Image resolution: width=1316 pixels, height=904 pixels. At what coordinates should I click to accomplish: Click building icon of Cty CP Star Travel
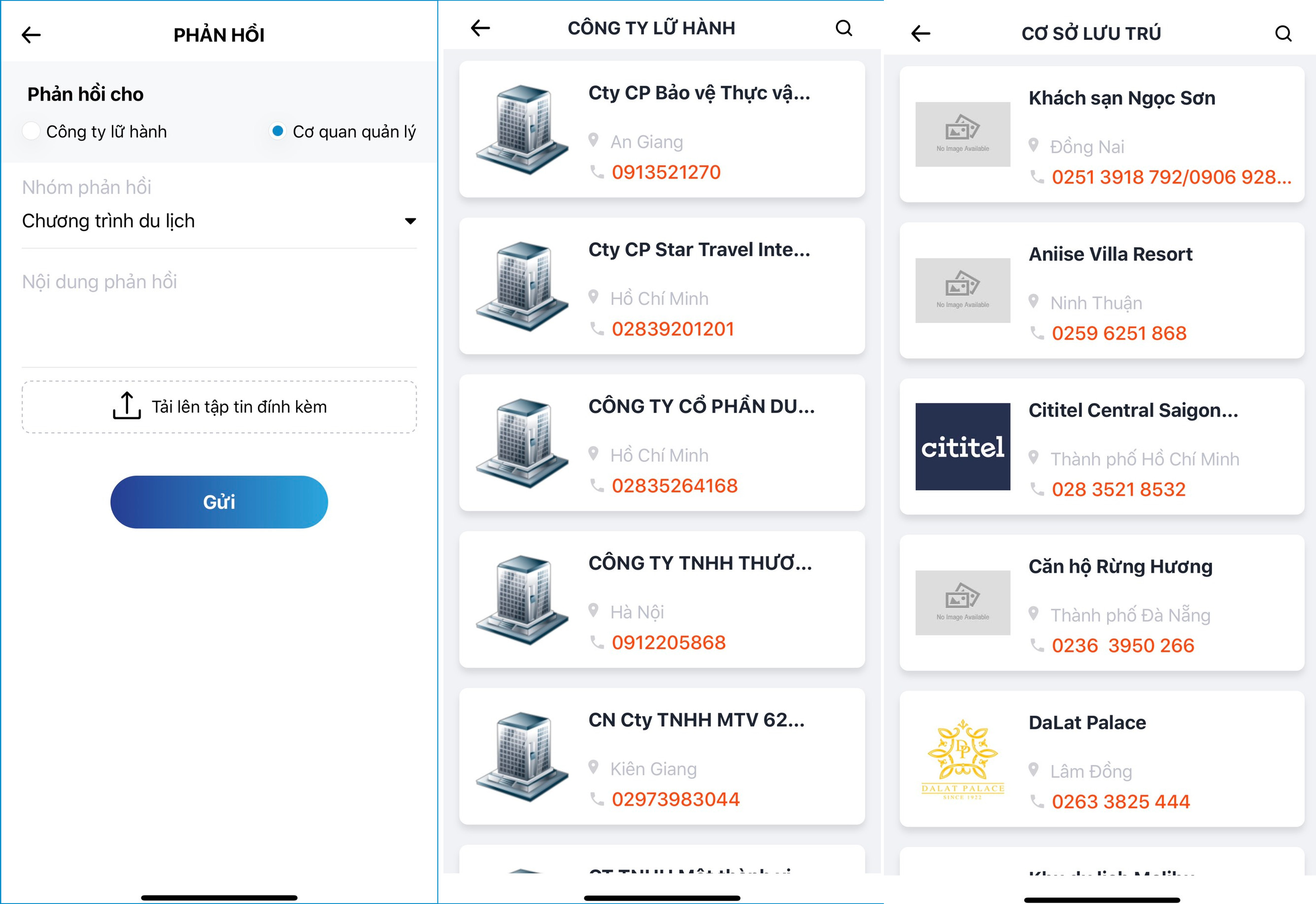click(522, 286)
